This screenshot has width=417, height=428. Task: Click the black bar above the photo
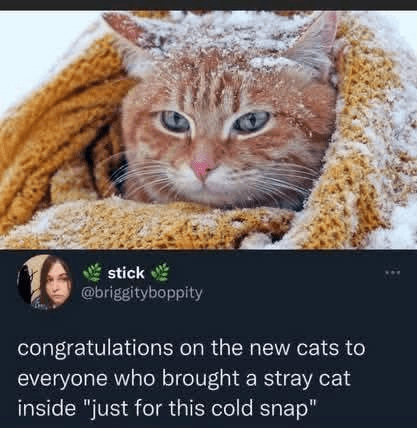(208, 5)
